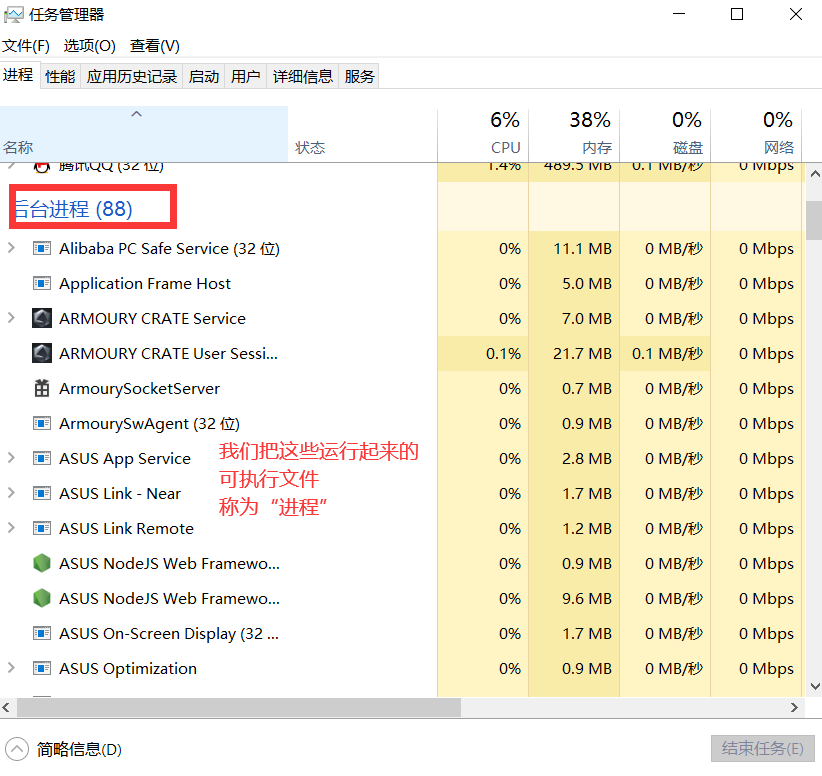The image size is (822, 776).
Task: Click the 2.8 MB memory value
Action: 587,458
